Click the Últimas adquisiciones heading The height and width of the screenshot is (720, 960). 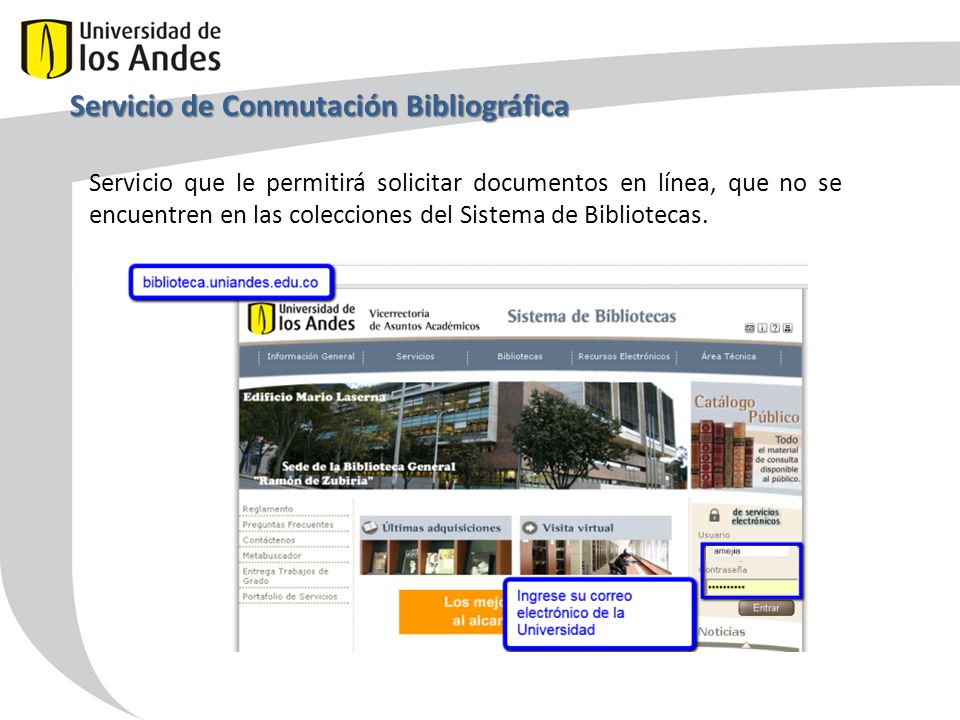(x=441, y=528)
